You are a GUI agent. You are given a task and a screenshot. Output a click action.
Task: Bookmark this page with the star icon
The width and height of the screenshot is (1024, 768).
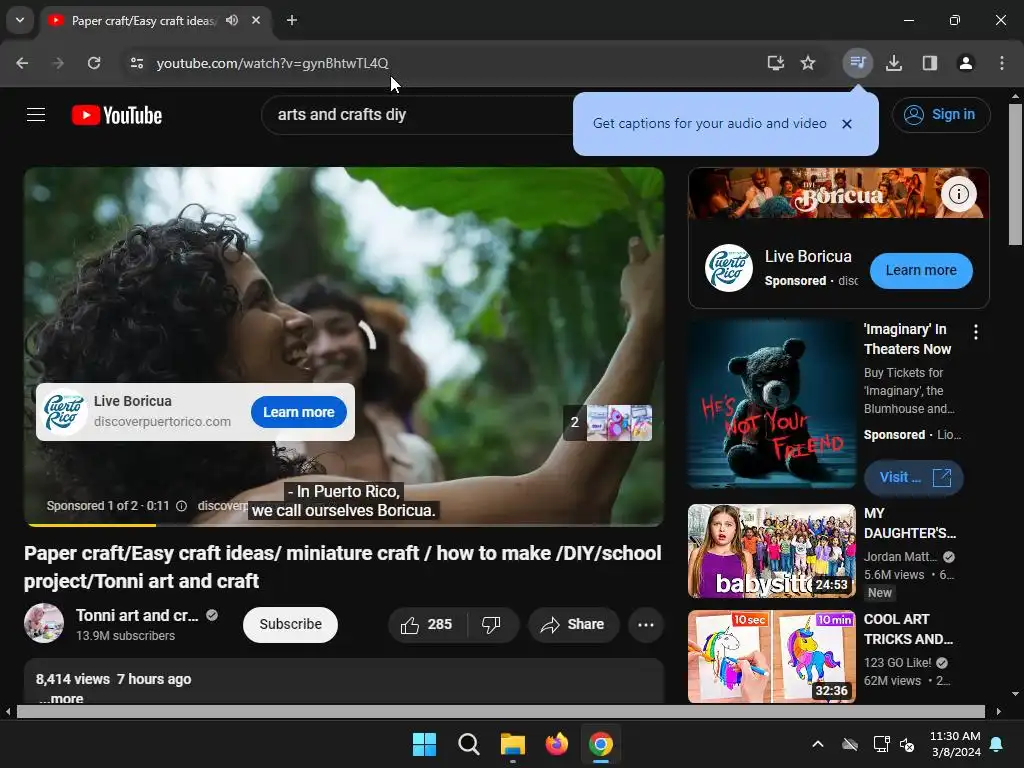point(808,63)
